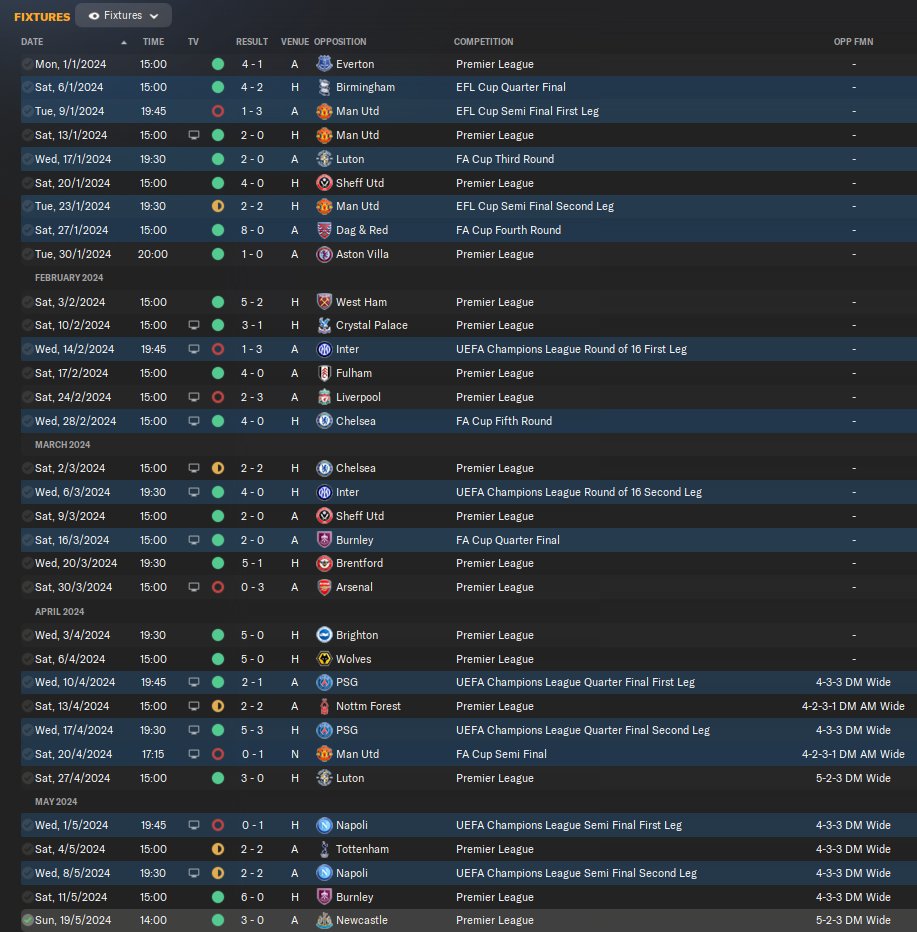
Task: Click Burnley badge on 16/3/2024 row
Action: click(x=324, y=540)
